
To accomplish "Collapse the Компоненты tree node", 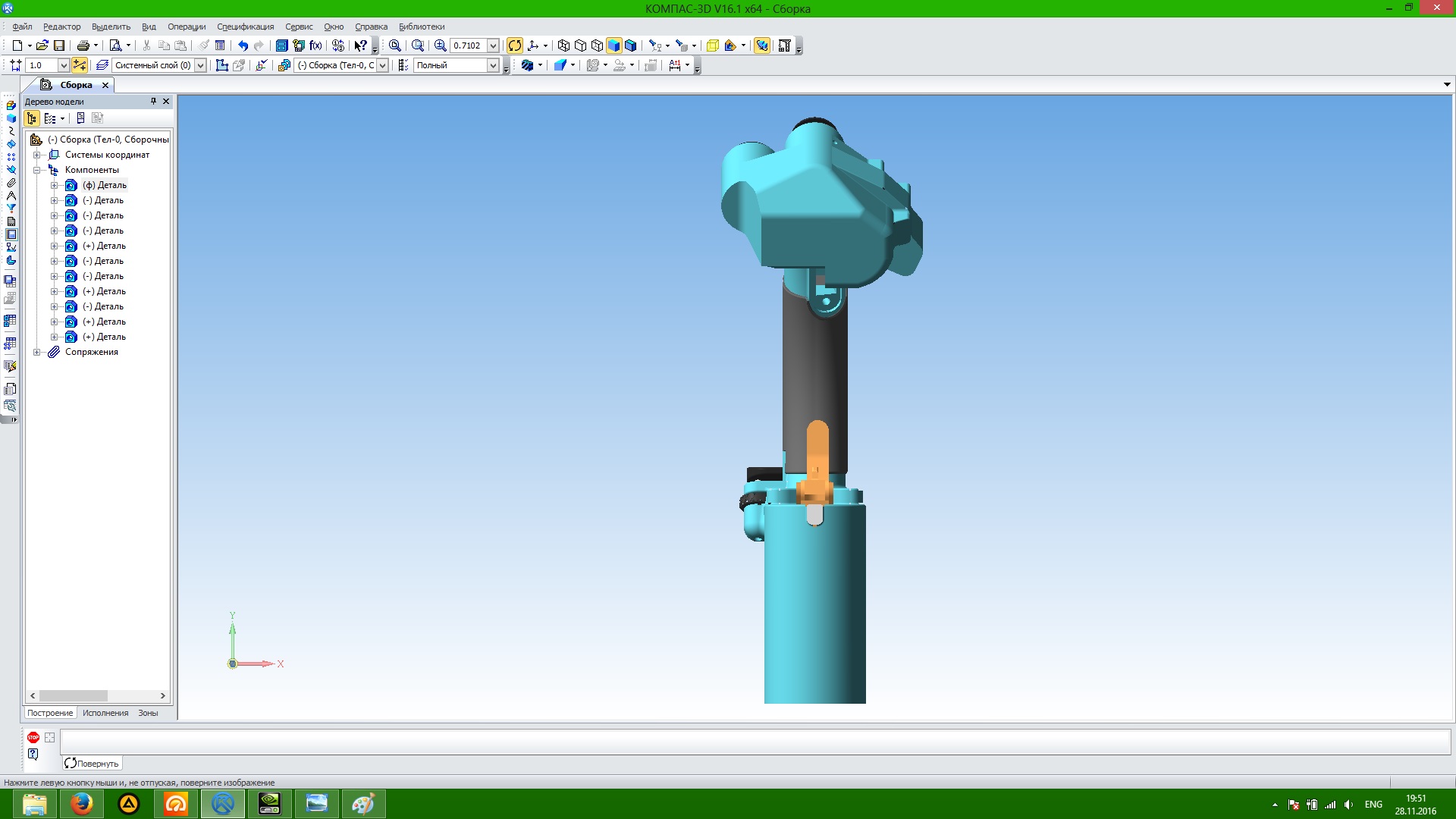I will (36, 170).
